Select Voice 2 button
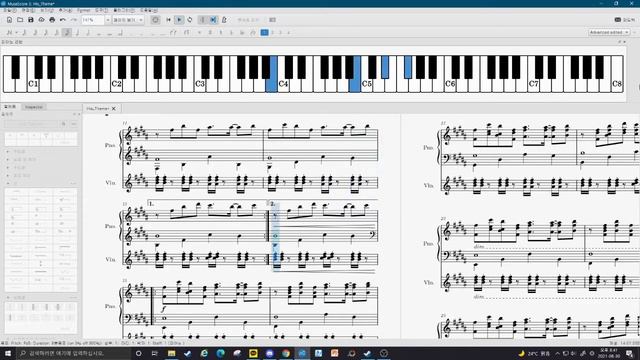The width and height of the screenshot is (640, 360). click(x=273, y=32)
